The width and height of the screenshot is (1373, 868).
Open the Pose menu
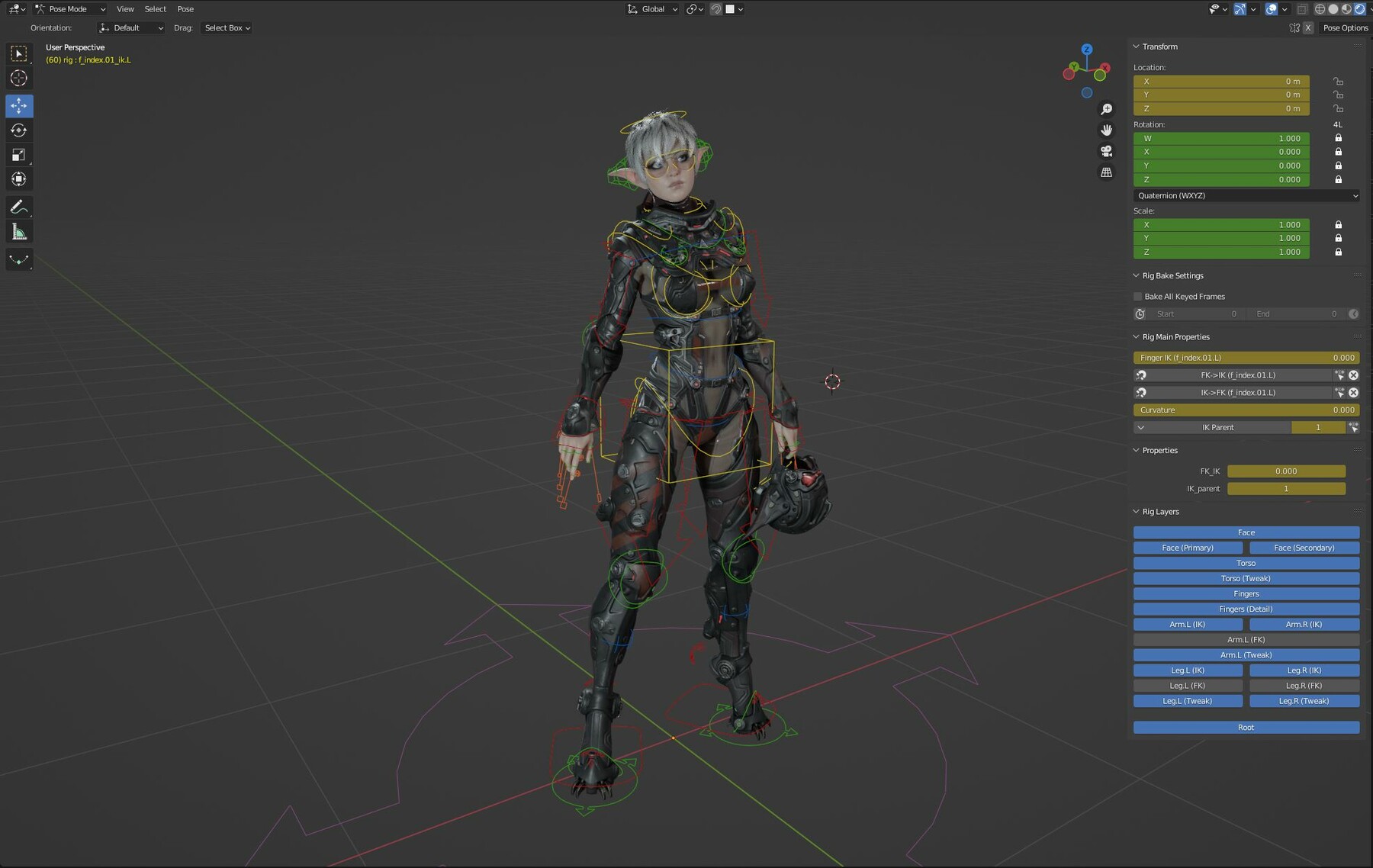coord(185,8)
